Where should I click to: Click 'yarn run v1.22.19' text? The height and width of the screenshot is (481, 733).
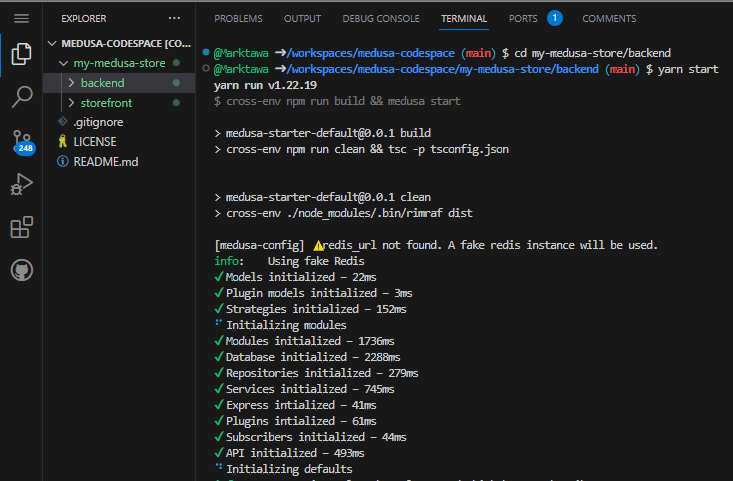click(265, 85)
